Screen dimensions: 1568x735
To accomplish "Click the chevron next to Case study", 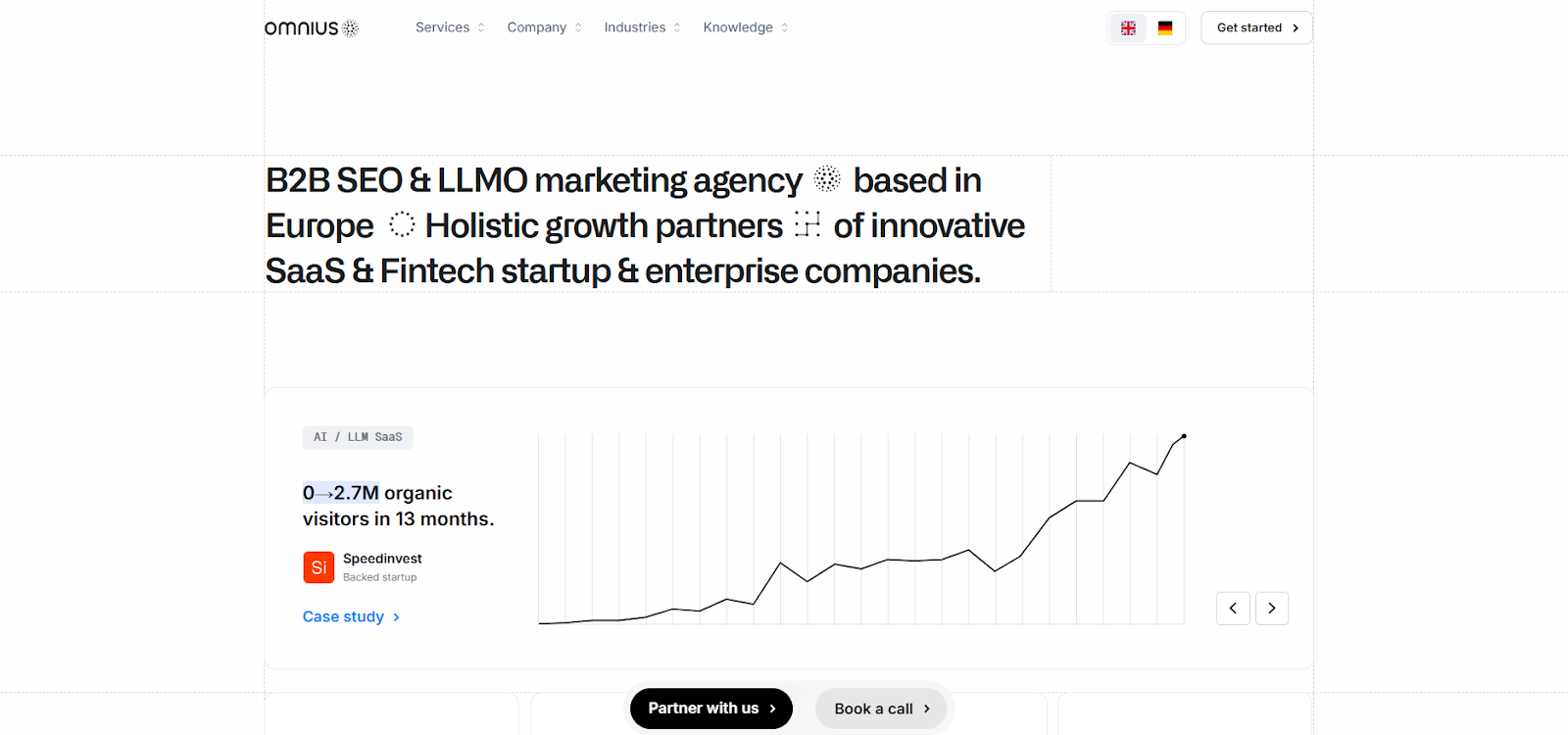I will [x=396, y=616].
